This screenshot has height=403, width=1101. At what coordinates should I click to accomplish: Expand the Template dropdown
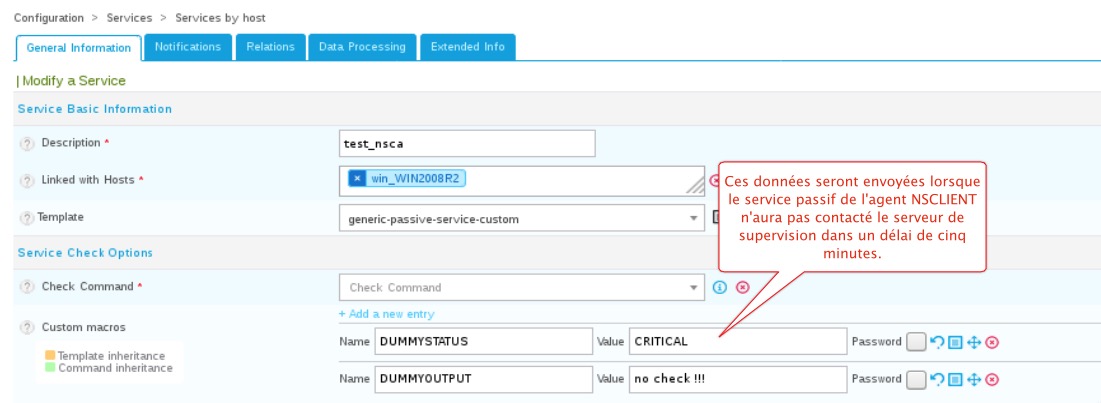(x=694, y=218)
